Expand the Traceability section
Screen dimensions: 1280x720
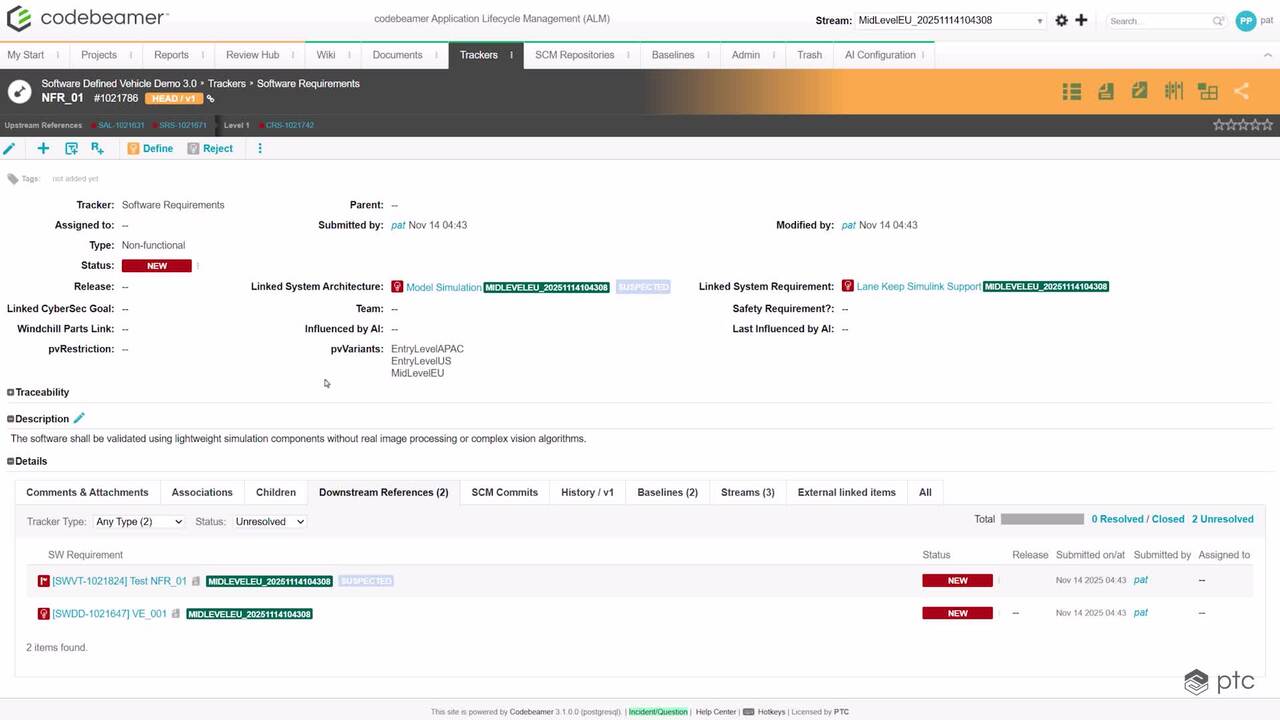11,392
